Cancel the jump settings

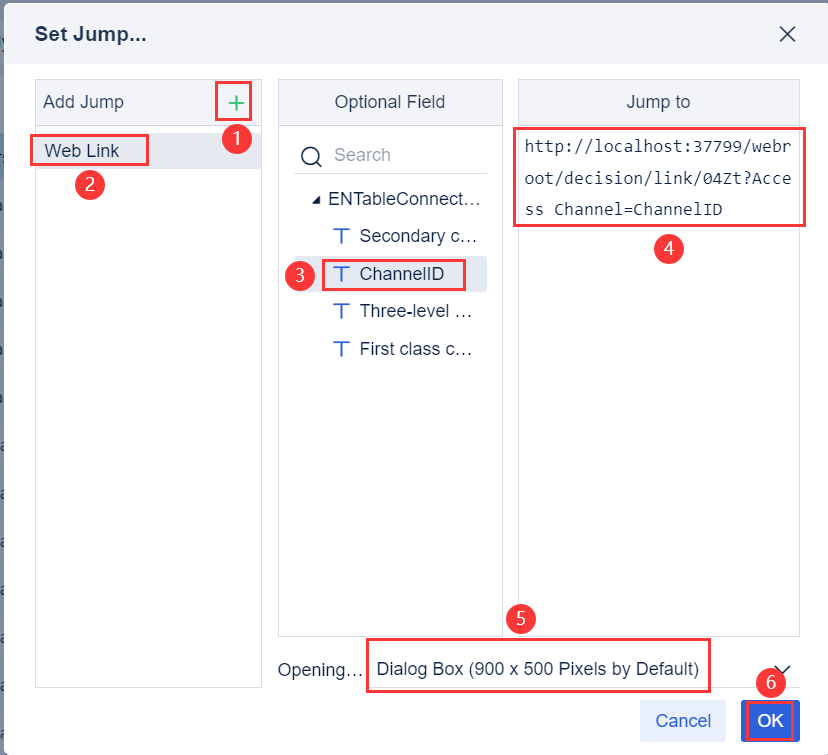[x=683, y=721]
